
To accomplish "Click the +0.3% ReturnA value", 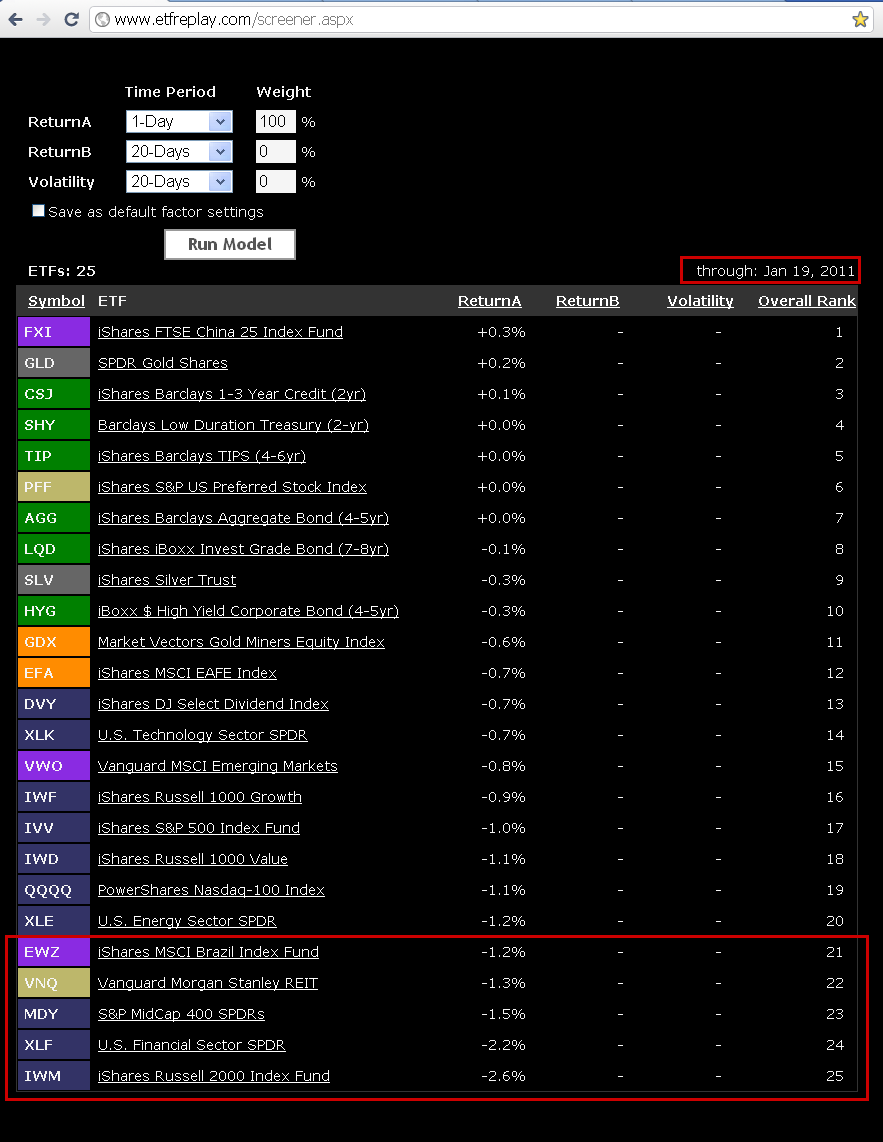I will point(501,332).
